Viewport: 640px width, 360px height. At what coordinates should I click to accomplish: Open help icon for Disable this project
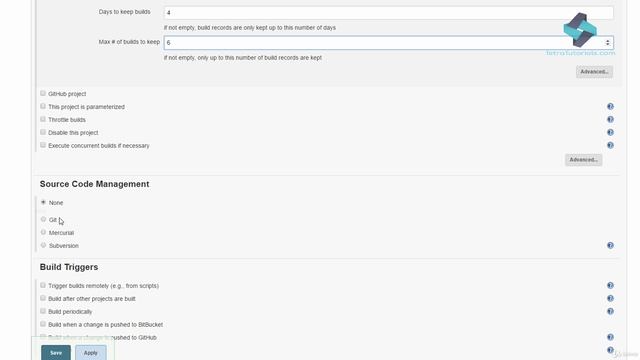610,133
